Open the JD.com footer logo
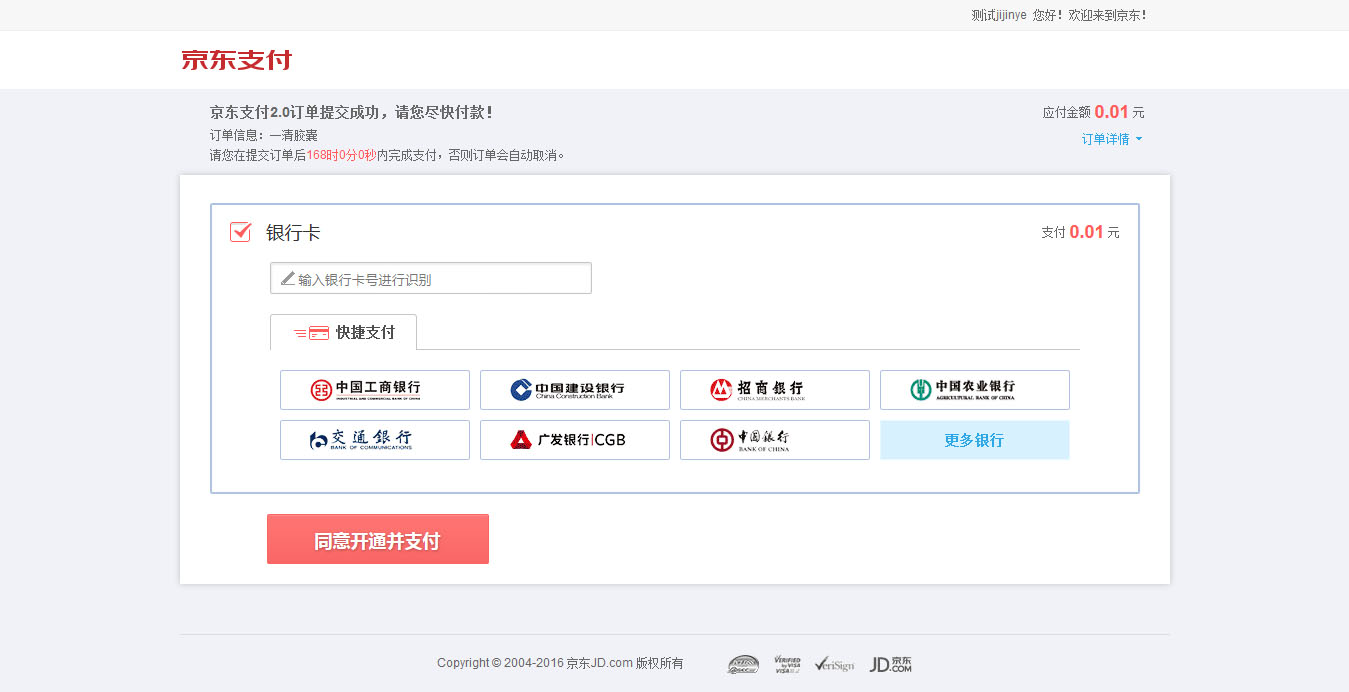This screenshot has height=692, width=1349. click(890, 664)
